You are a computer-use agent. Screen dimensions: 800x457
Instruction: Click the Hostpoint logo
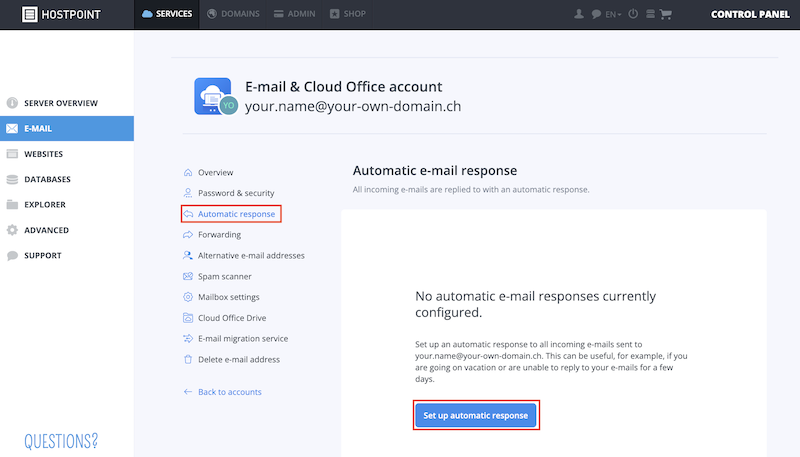[61, 14]
